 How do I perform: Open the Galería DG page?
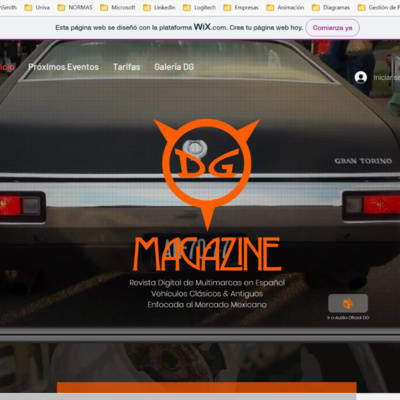pos(174,67)
